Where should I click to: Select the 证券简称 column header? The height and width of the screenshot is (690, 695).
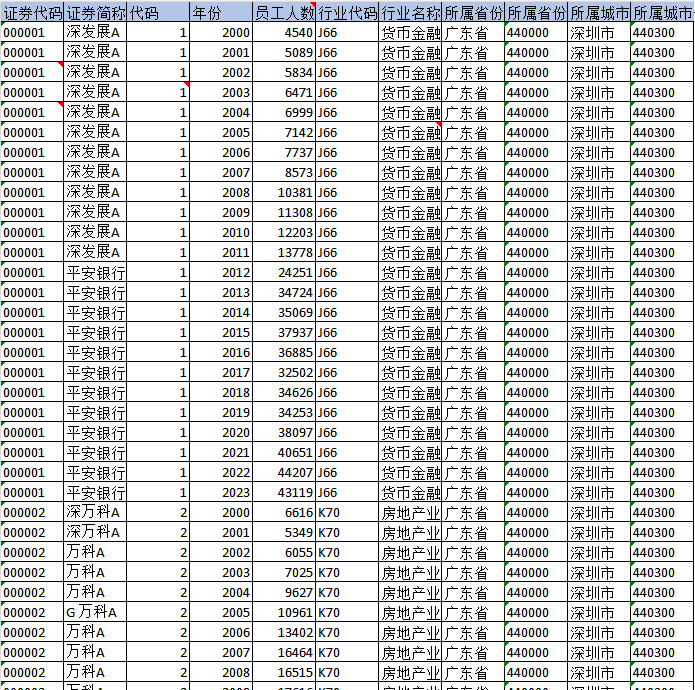[x=95, y=13]
